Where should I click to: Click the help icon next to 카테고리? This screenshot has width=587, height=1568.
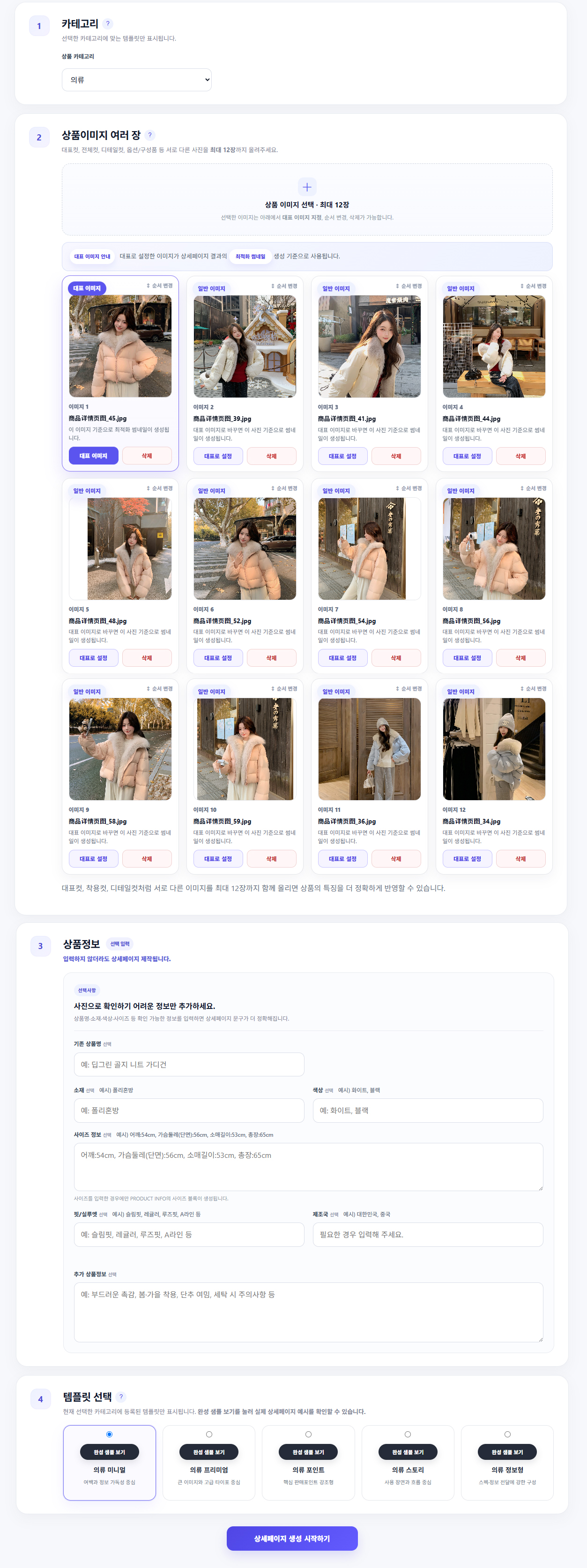click(x=108, y=24)
